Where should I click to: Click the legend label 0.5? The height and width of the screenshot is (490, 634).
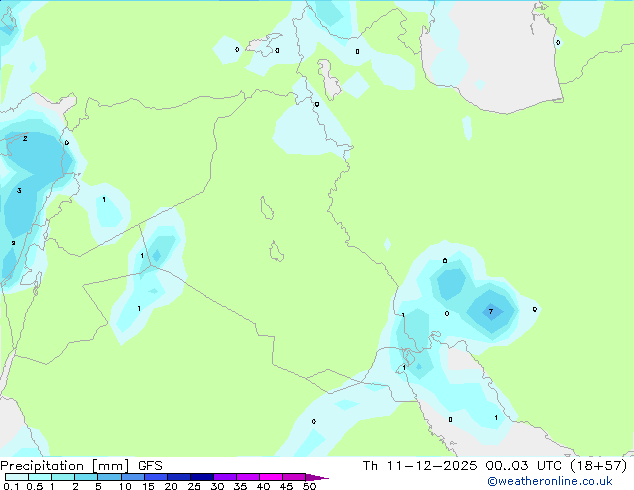34,486
